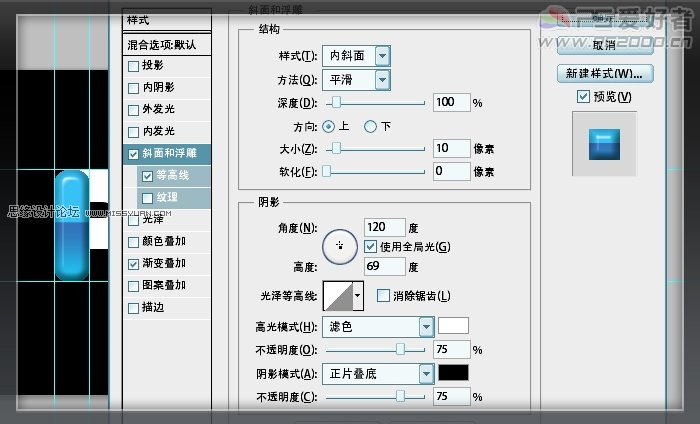Screen dimensions: 700x424
Task: Uncheck the 斜面和浮雕 checkbox
Action: point(133,154)
